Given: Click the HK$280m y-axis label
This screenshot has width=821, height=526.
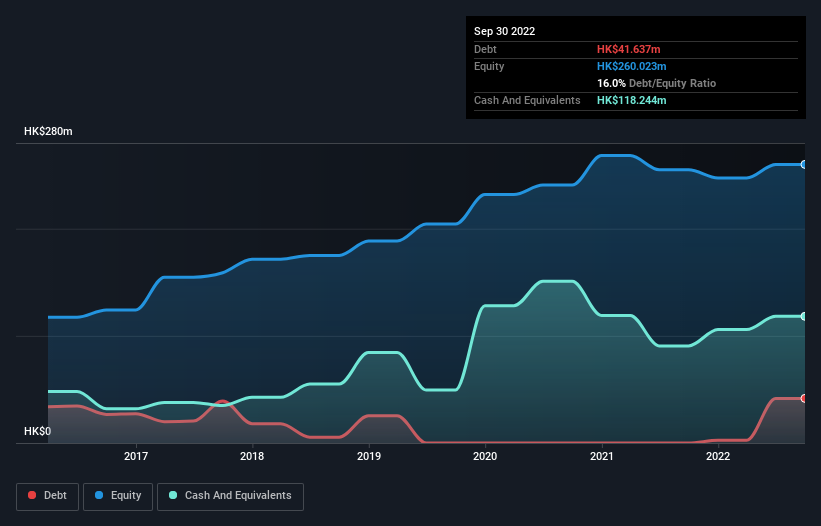Looking at the screenshot, I should click(48, 131).
